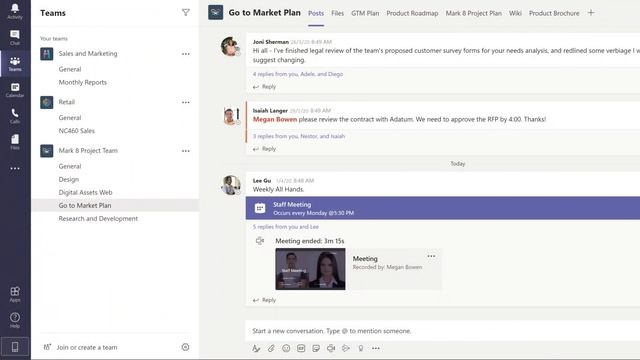Add a new tab with plus icon
This screenshot has height=360, width=640.
[591, 13]
